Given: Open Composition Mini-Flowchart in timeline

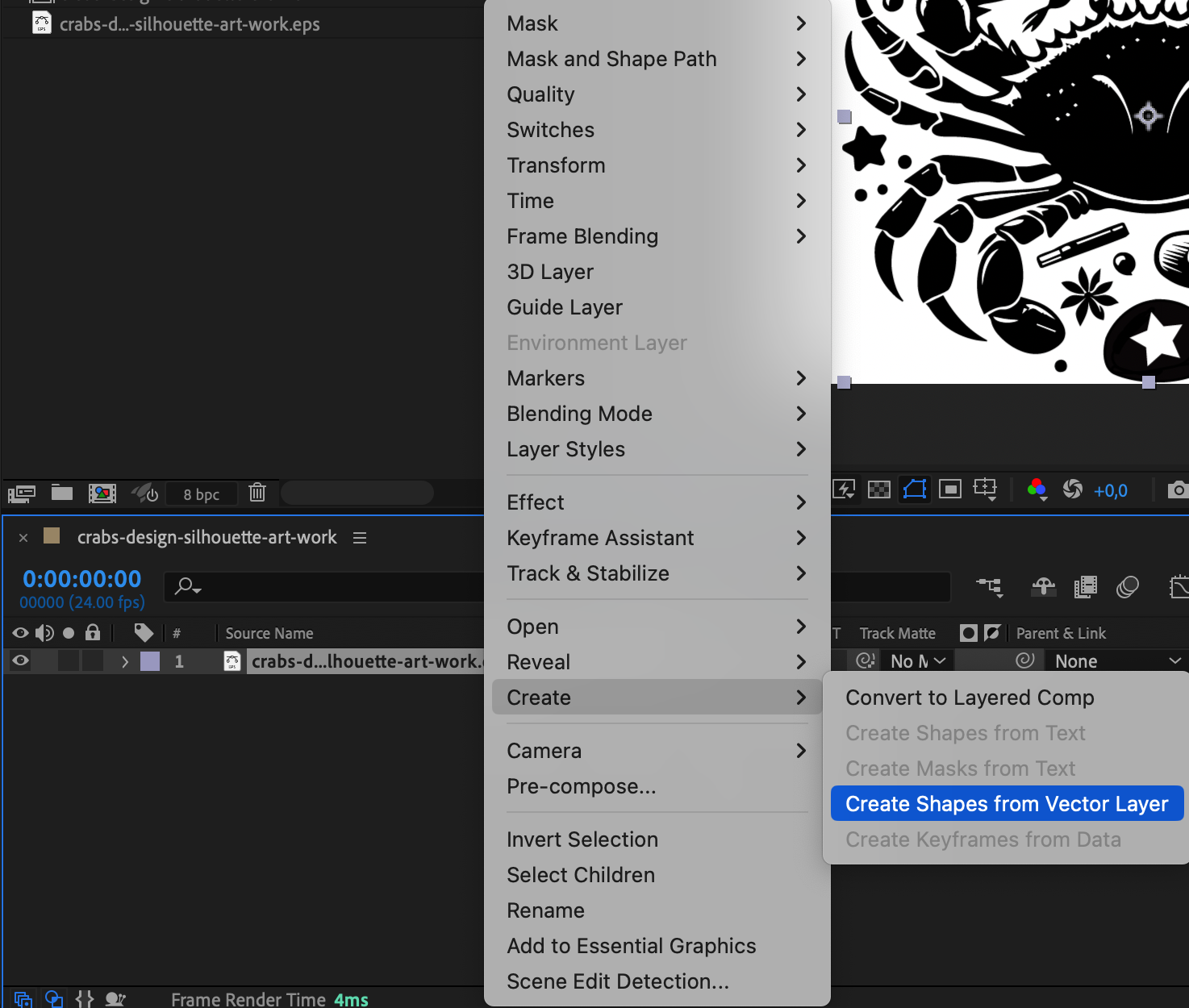Looking at the screenshot, I should coord(990,587).
